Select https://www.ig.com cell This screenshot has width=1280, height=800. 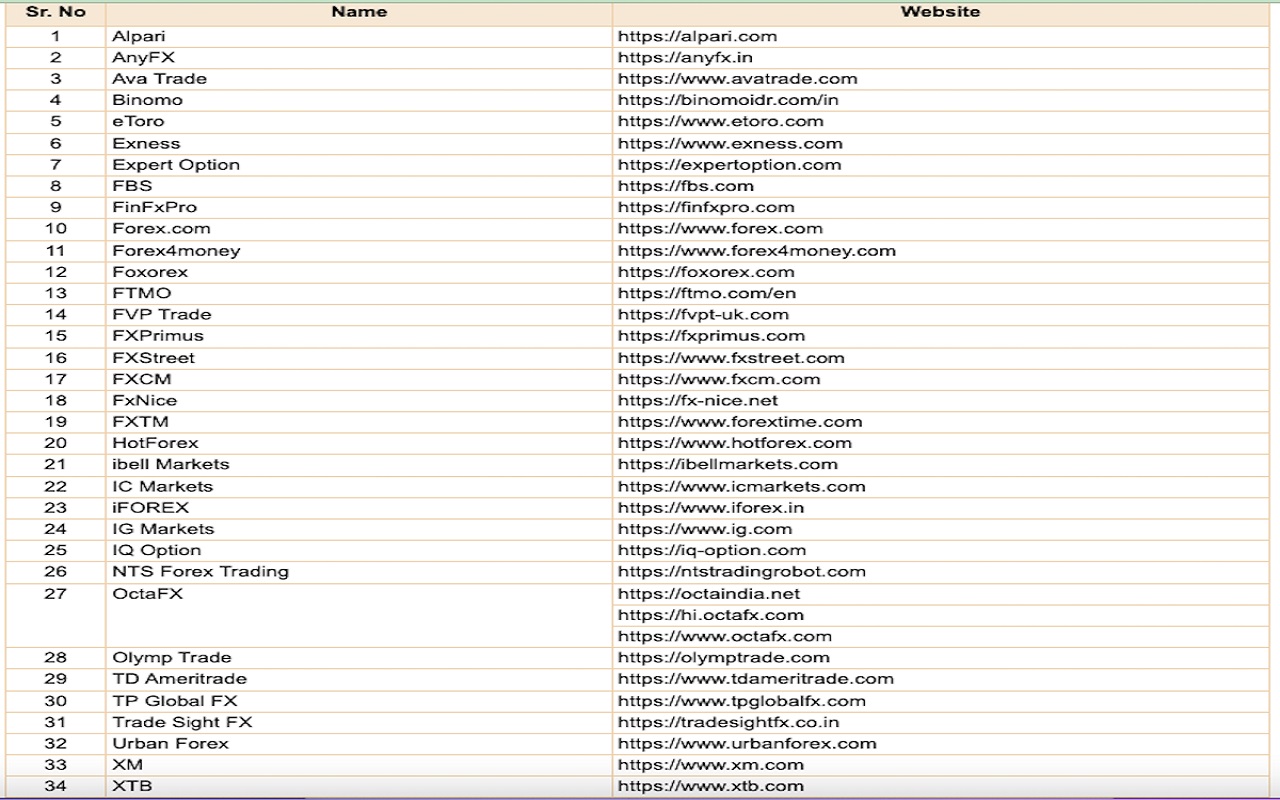(940, 529)
